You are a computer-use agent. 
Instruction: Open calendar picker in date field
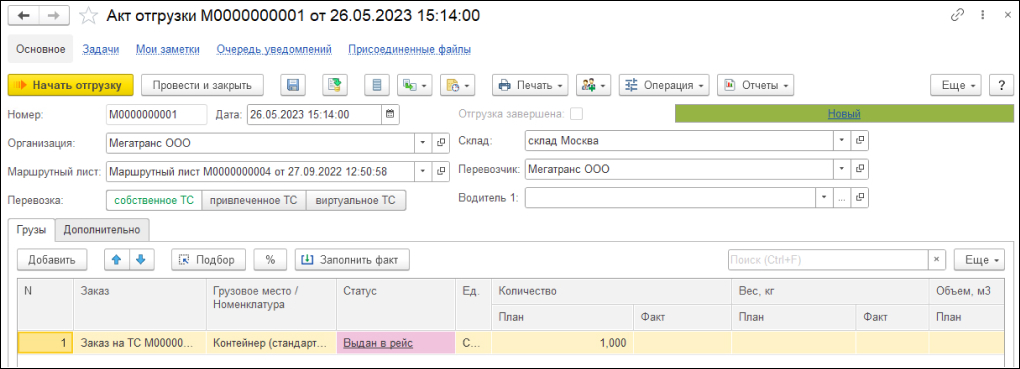click(x=390, y=114)
